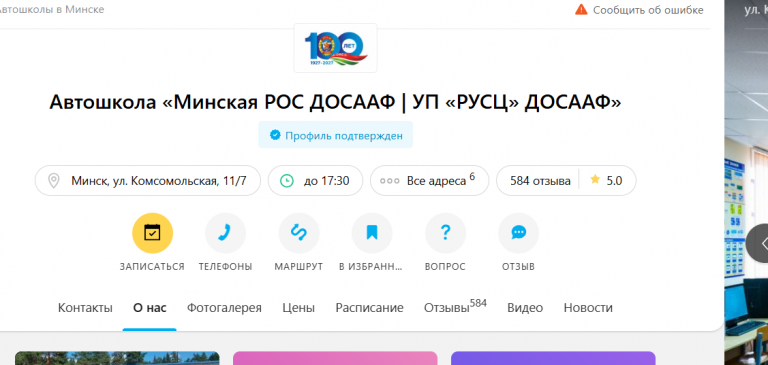768x365 pixels.
Task: Open address Минск, ул. Комсомольская, 11/7
Action: 147,181
